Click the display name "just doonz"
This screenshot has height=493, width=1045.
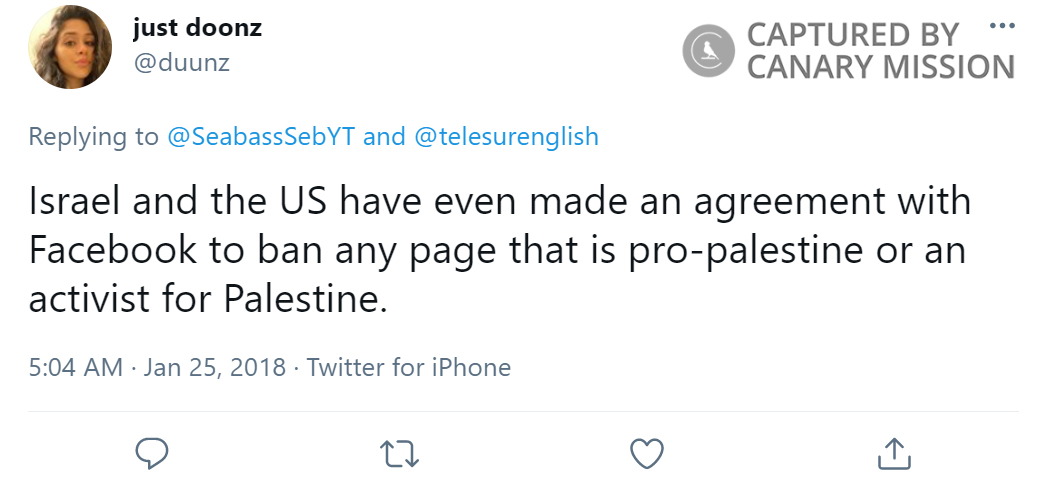pyautogui.click(x=197, y=28)
